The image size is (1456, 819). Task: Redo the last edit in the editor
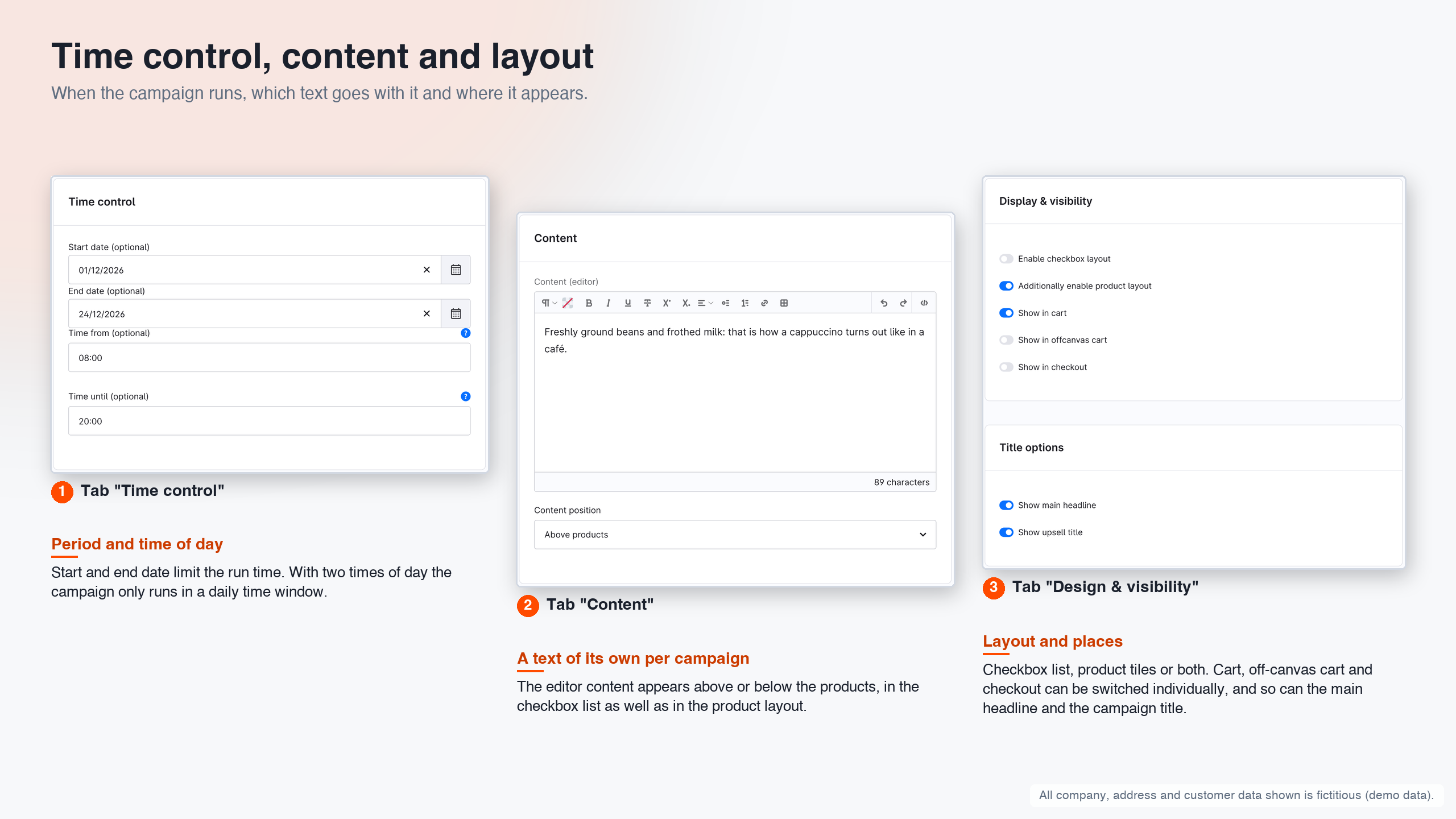(x=903, y=303)
